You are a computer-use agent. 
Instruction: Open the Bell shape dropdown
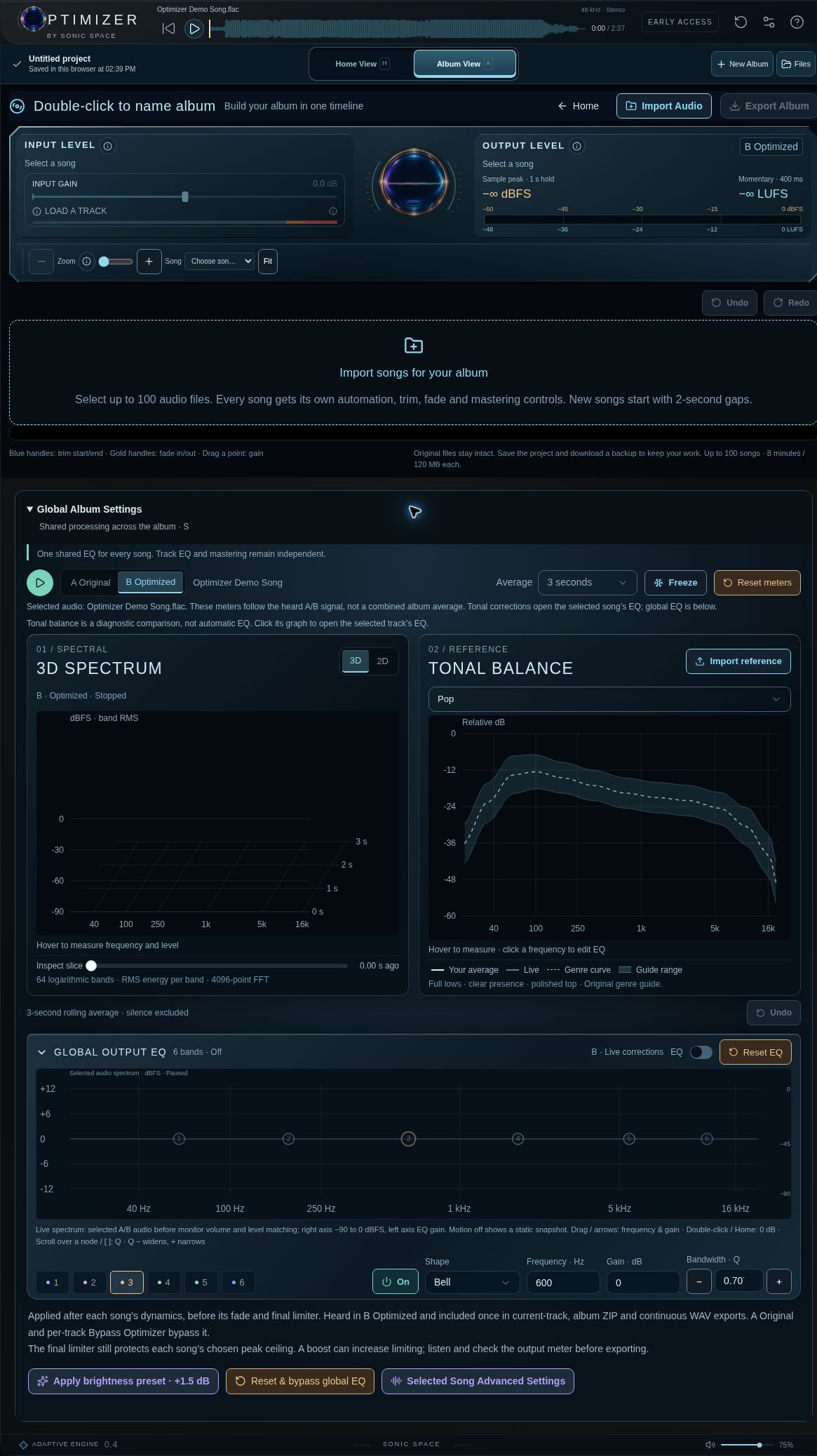472,1282
